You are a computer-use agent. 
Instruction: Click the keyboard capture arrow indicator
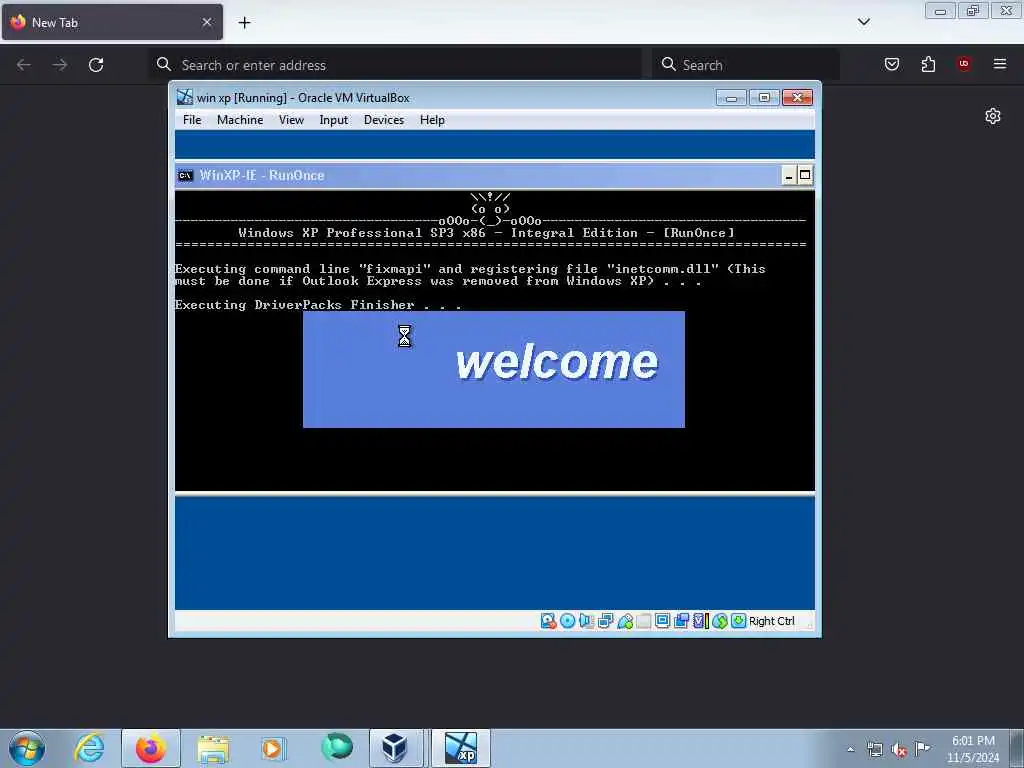[x=739, y=621]
